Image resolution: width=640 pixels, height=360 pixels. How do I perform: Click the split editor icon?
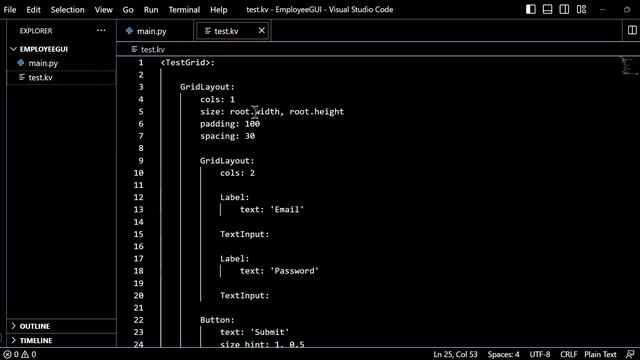pos(632,30)
